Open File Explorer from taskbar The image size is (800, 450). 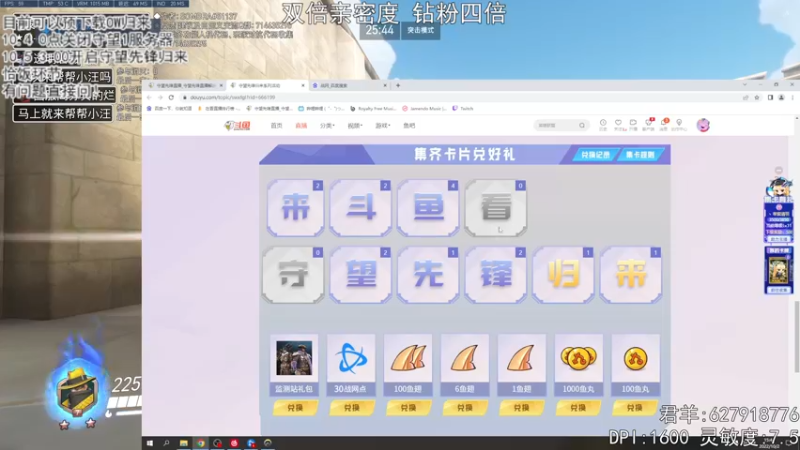tap(184, 443)
